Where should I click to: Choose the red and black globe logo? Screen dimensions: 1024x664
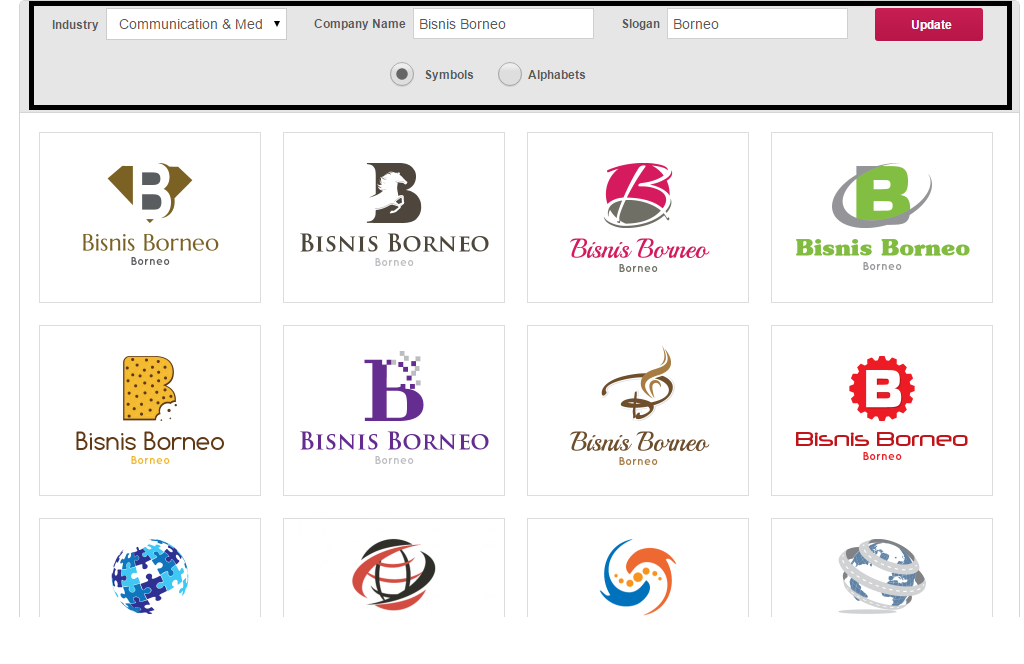[394, 568]
